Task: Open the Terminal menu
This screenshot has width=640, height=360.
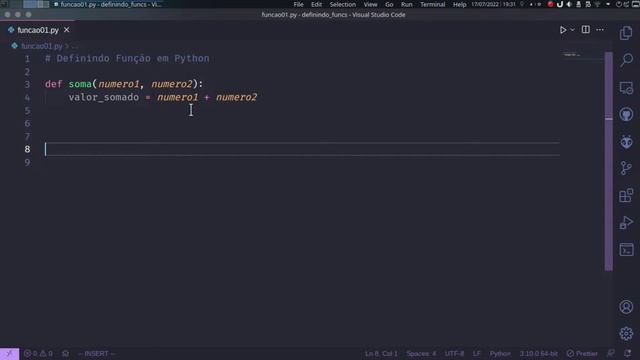Action: pos(433,4)
